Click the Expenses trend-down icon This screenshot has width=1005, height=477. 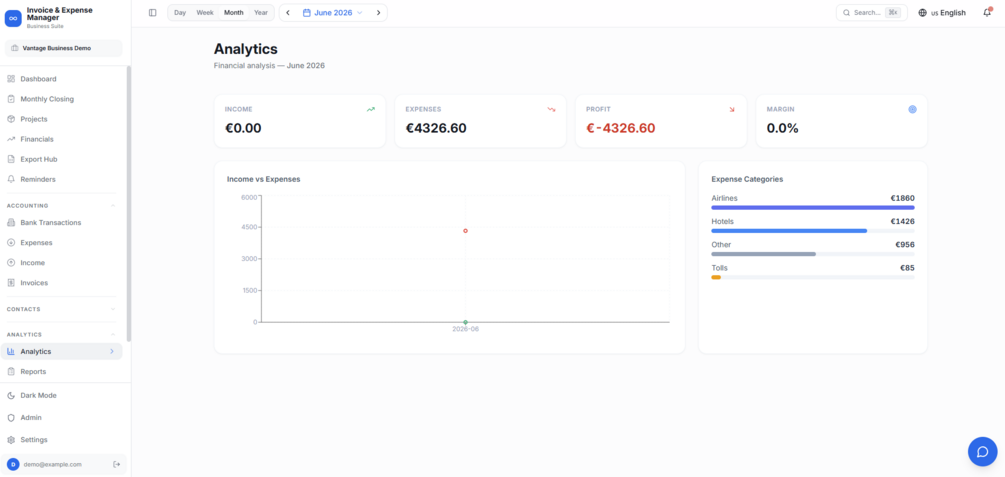pyautogui.click(x=551, y=110)
